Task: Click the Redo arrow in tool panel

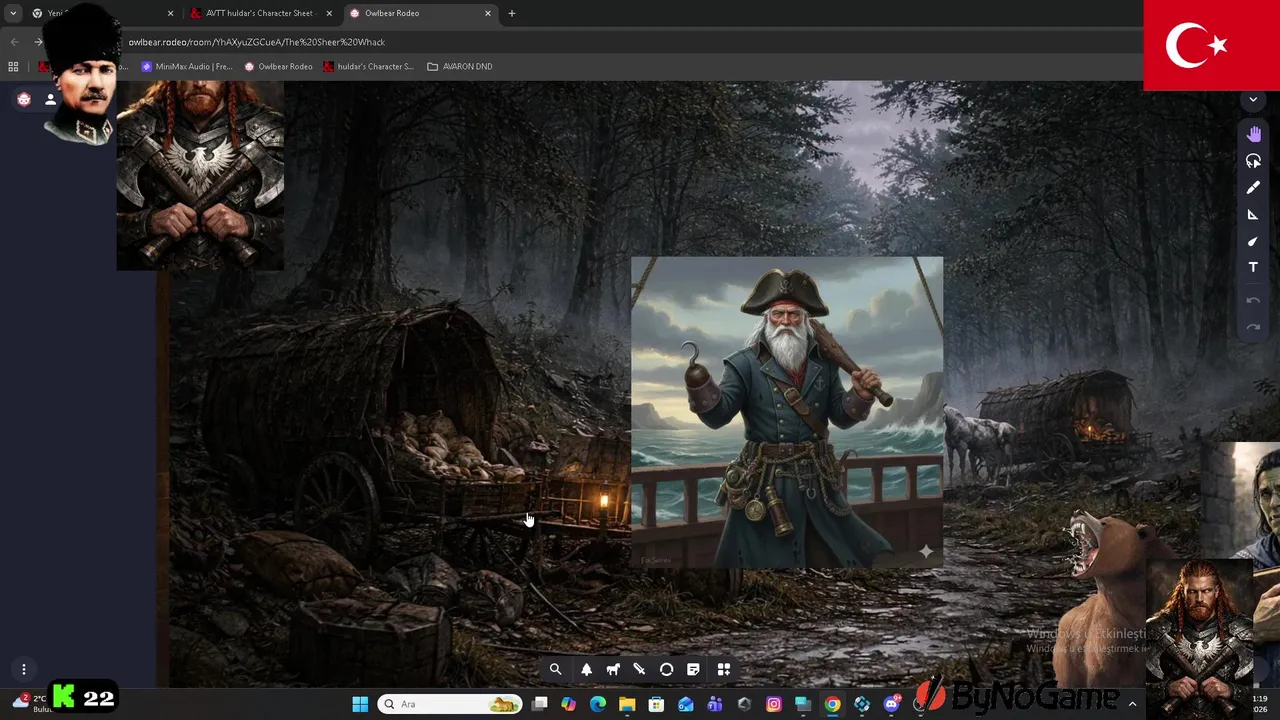Action: tap(1253, 328)
